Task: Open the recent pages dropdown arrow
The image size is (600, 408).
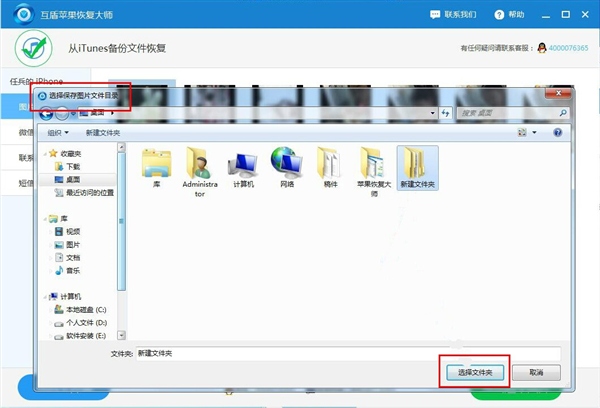Action: [73, 113]
